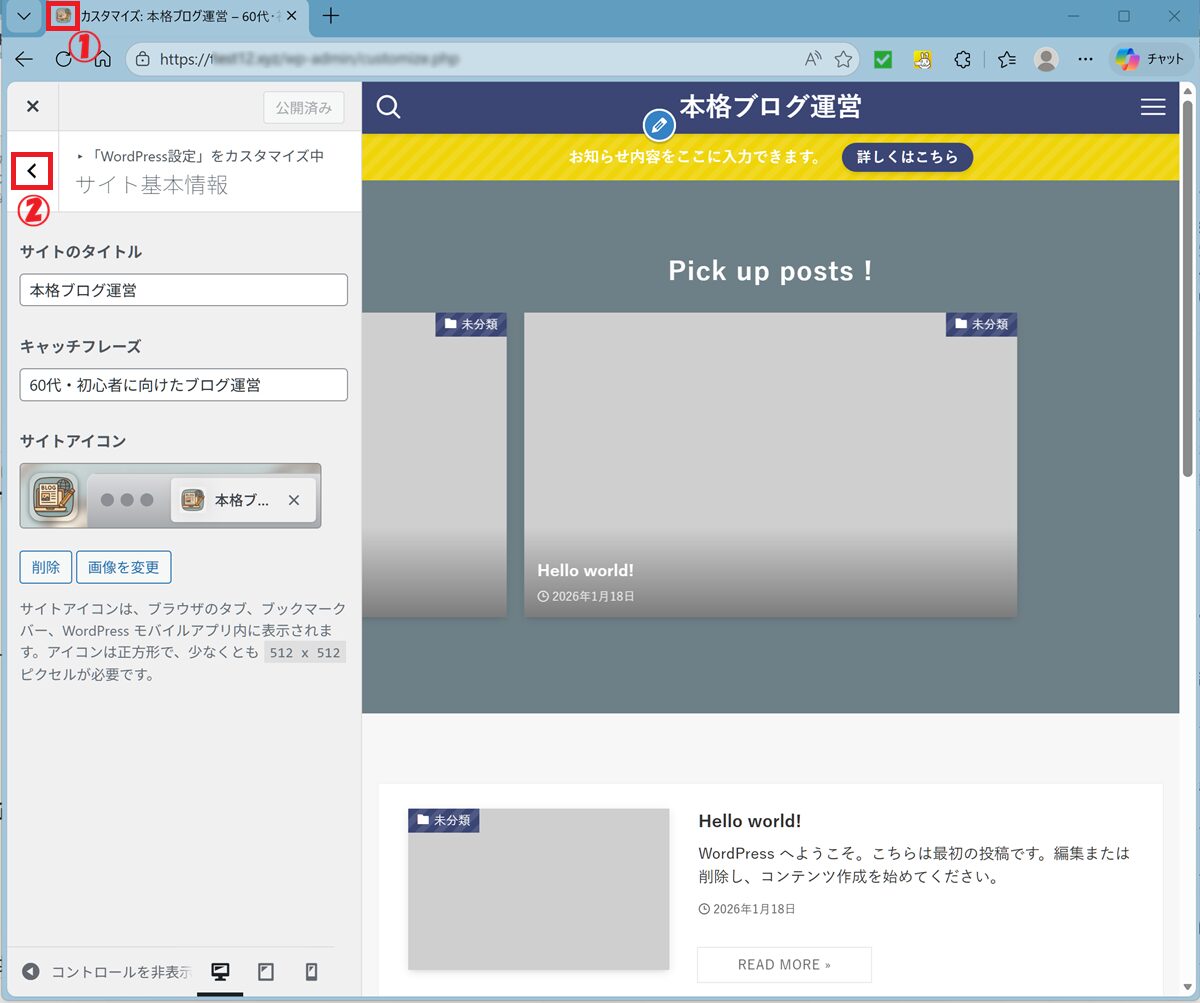Hide the customizer controls panel
Viewport: 1200px width, 1003px height.
[105, 972]
